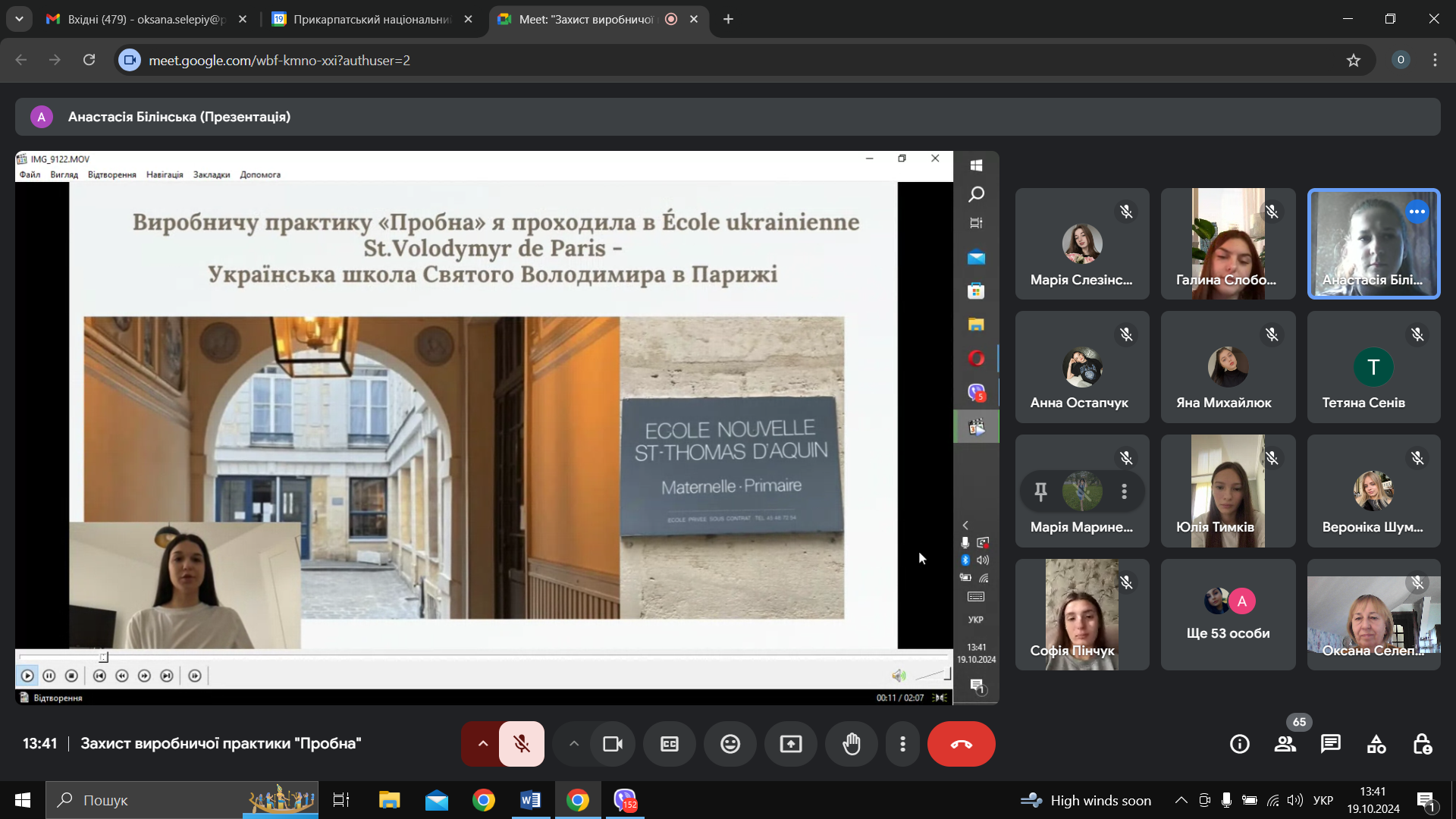Screen dimensions: 1456x819
Task: Open the emoji reactions panel
Action: pyautogui.click(x=730, y=744)
